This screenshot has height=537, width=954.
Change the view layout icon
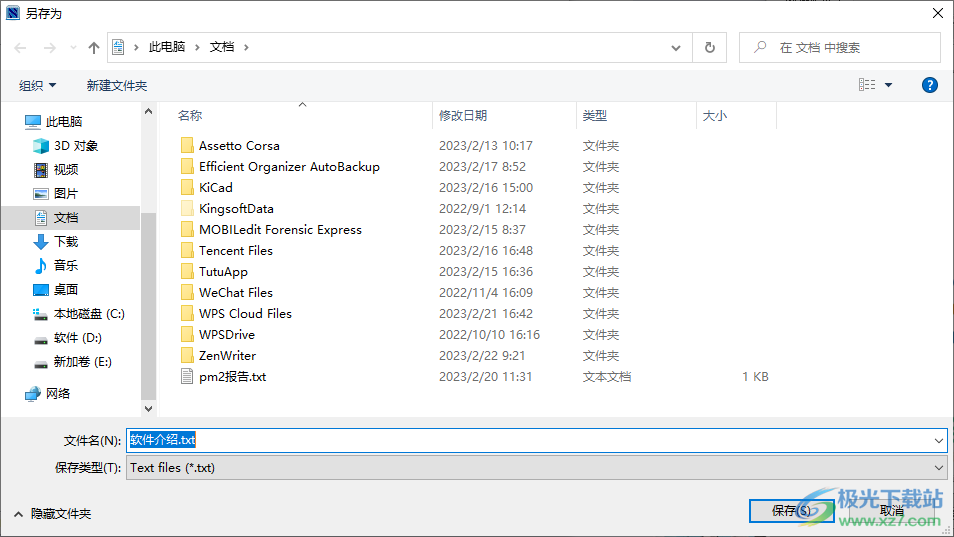point(867,85)
